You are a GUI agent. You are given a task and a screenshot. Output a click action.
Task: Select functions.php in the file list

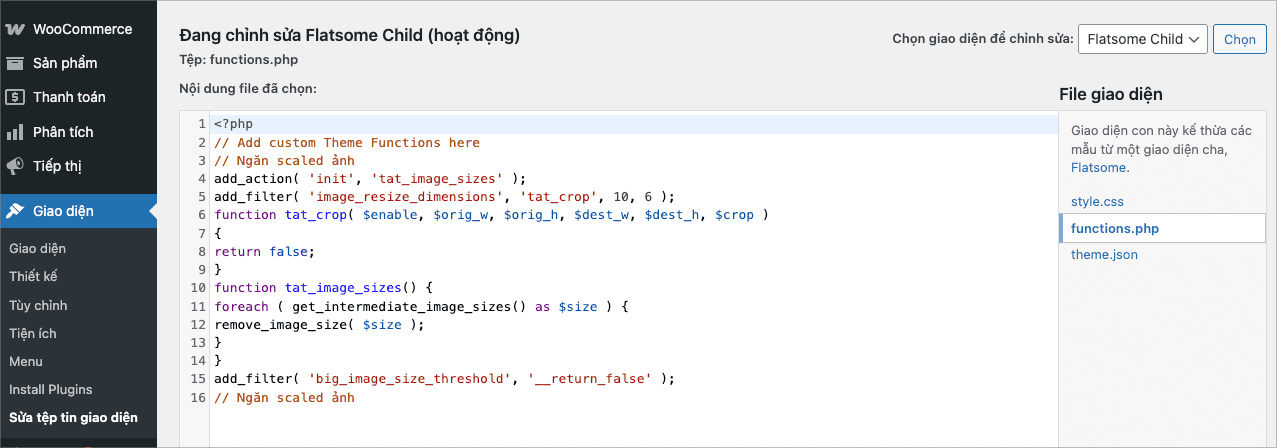1115,228
